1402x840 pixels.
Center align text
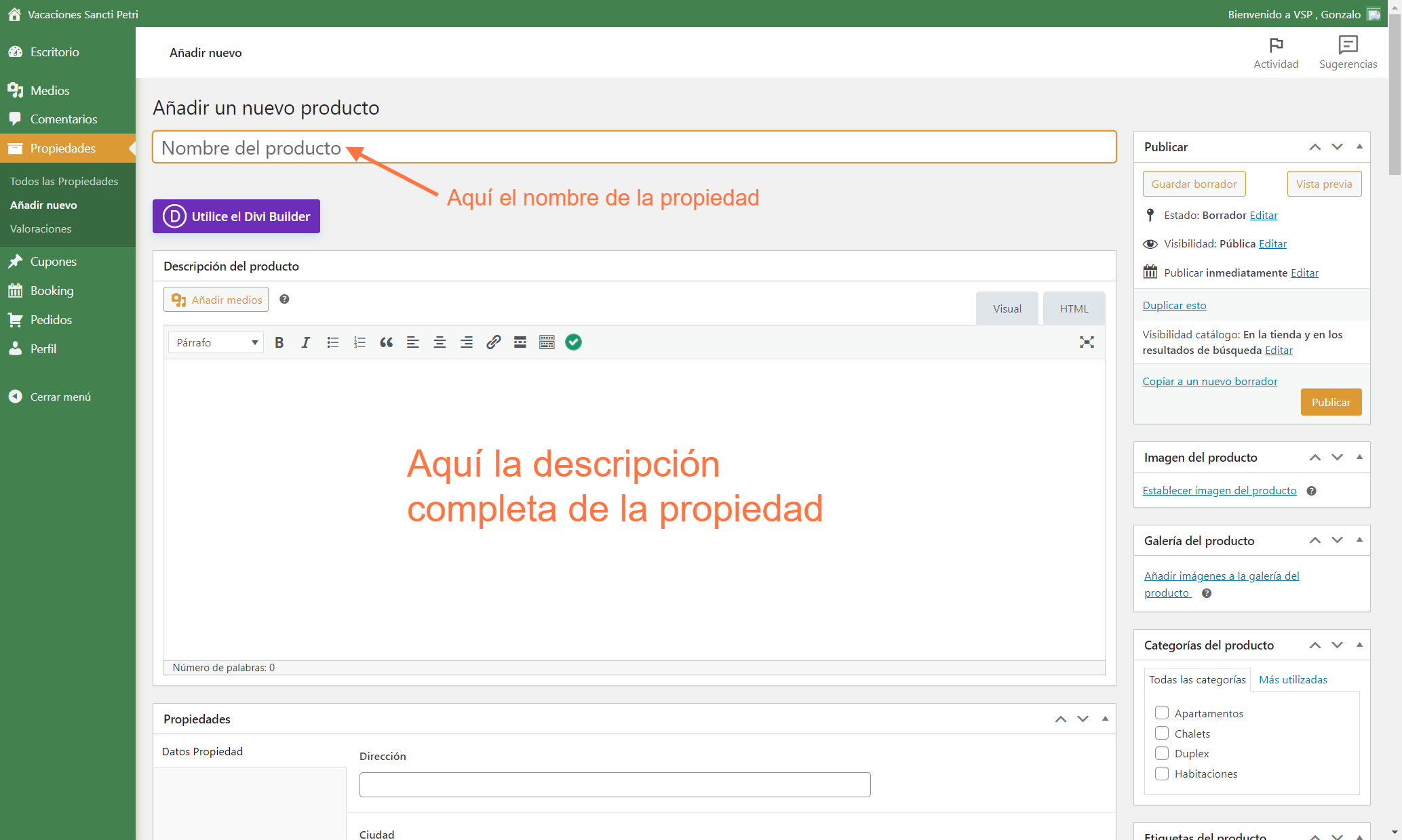point(440,342)
